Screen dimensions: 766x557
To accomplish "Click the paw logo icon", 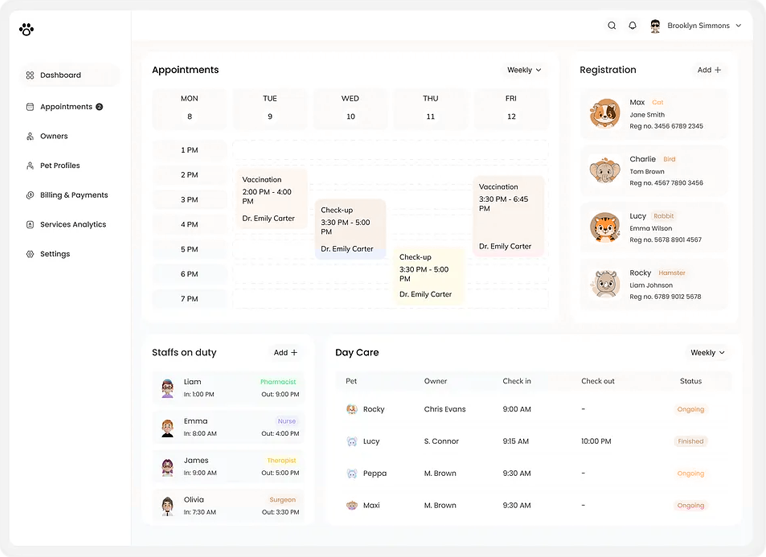I will (x=26, y=29).
